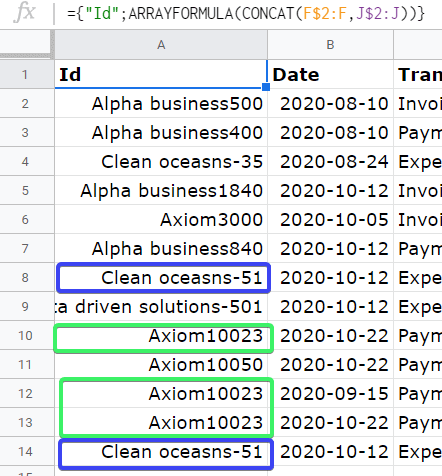Click cell 'Alpha business500'
Screen dimensions: 442x476
[161, 104]
